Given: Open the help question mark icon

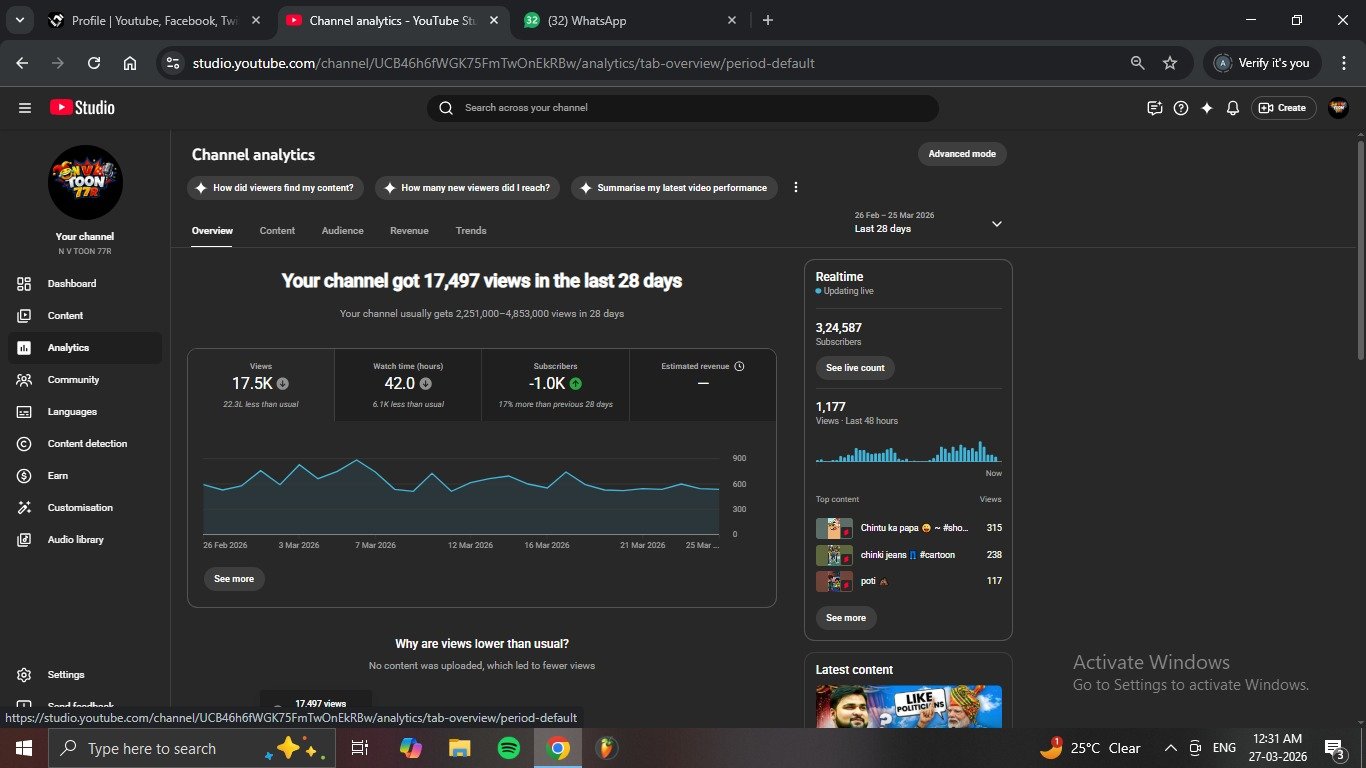Looking at the screenshot, I should click(1181, 108).
